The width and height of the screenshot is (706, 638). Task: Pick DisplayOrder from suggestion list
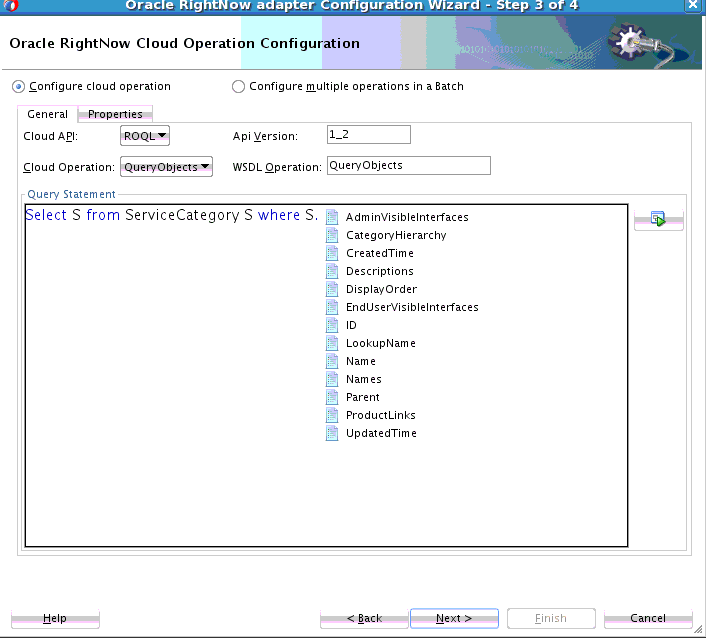coord(381,289)
